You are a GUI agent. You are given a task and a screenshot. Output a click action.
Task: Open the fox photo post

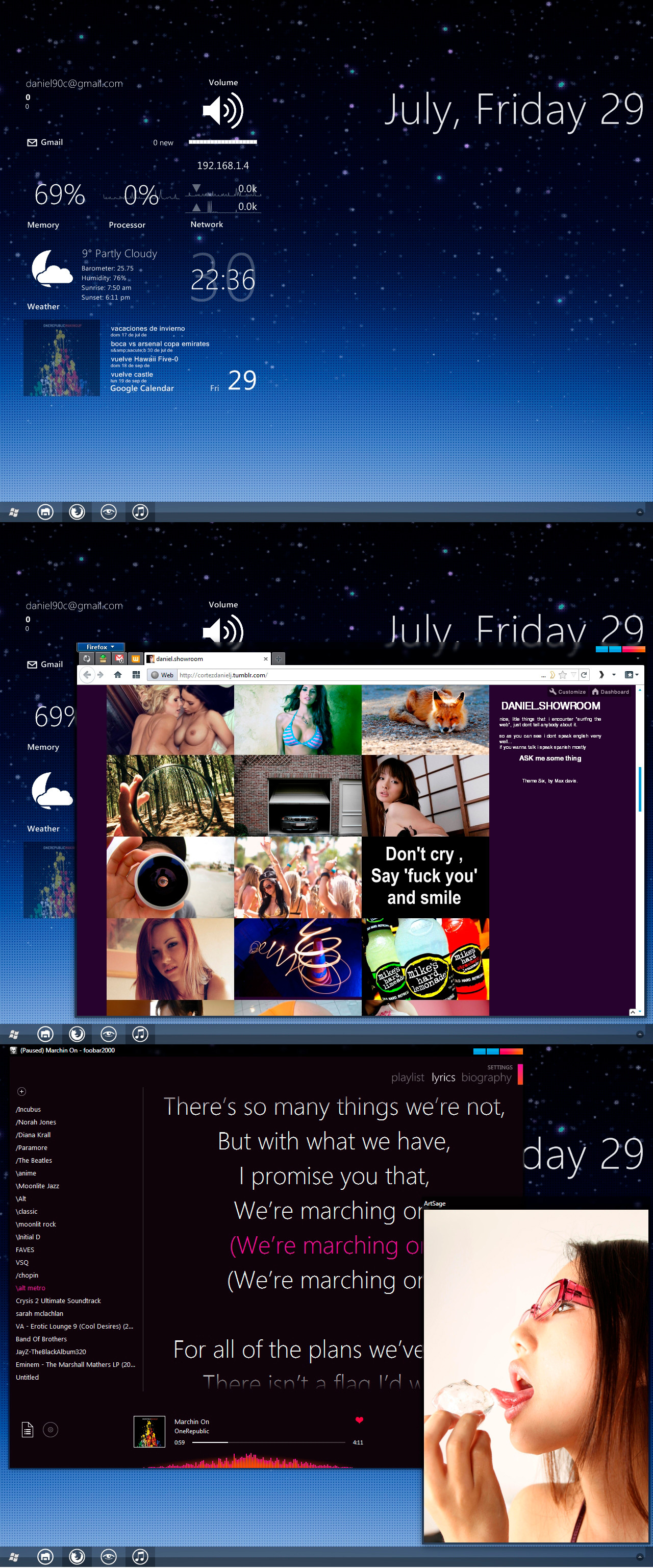tap(425, 720)
